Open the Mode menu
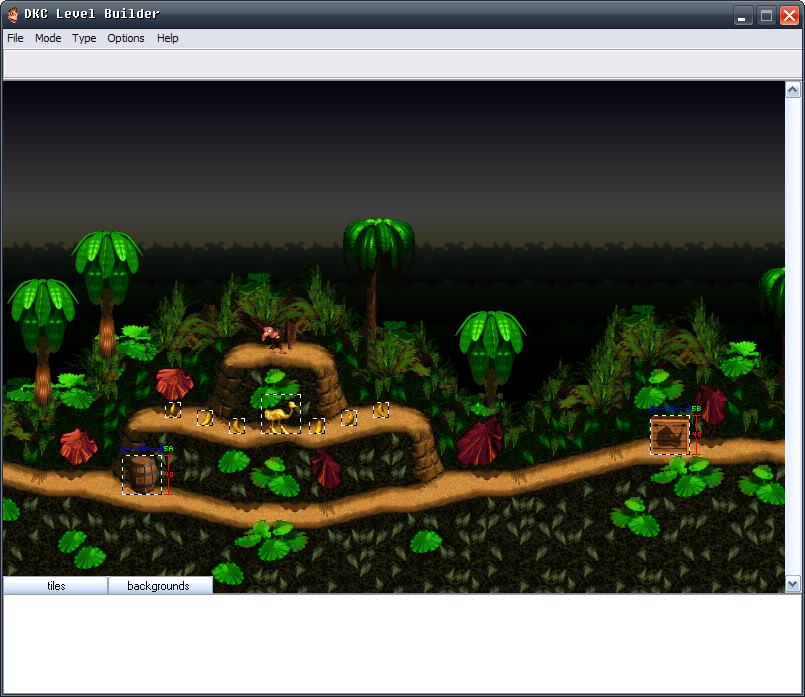Screen dimensions: 805x697 point(48,38)
